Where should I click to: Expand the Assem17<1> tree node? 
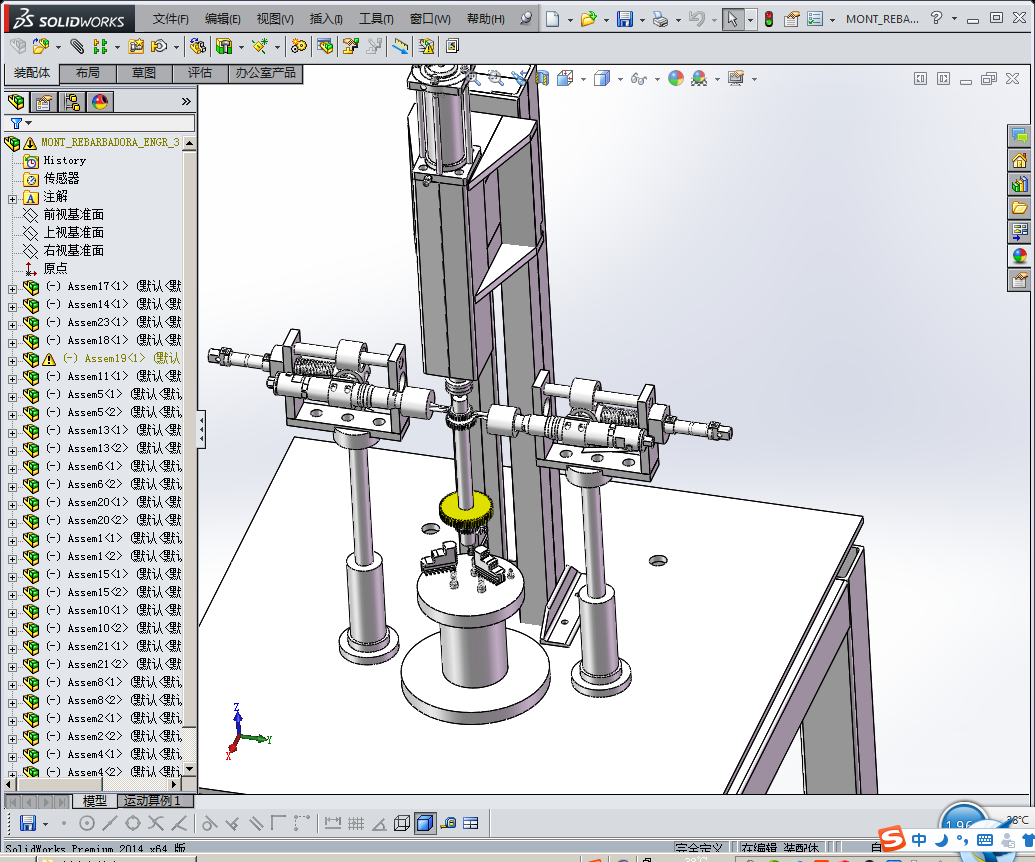[12, 287]
